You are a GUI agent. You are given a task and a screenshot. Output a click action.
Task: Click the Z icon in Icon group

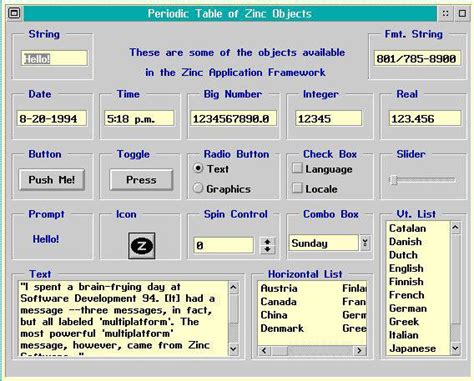pyautogui.click(x=142, y=246)
